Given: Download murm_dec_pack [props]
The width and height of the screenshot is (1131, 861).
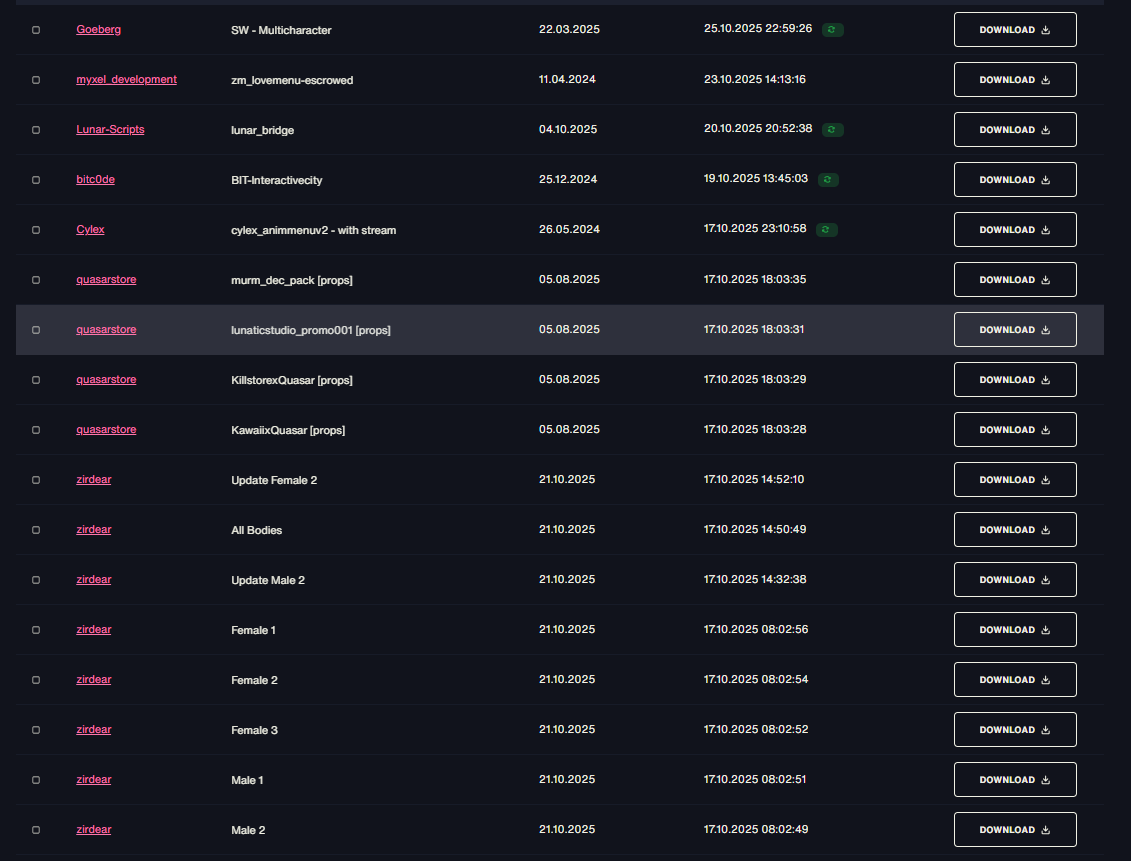Looking at the screenshot, I should (x=1015, y=280).
